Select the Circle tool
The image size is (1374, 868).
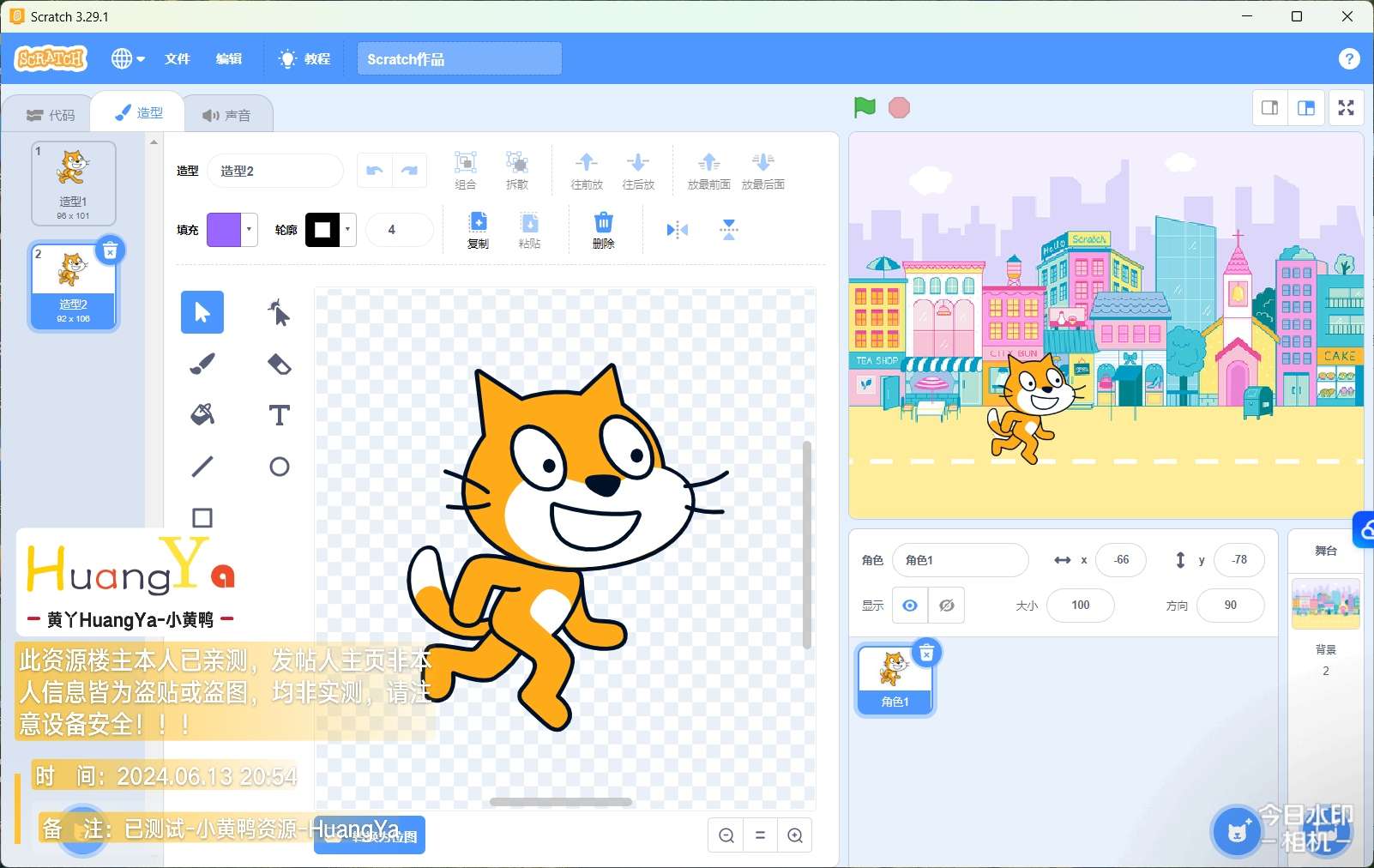(x=279, y=467)
